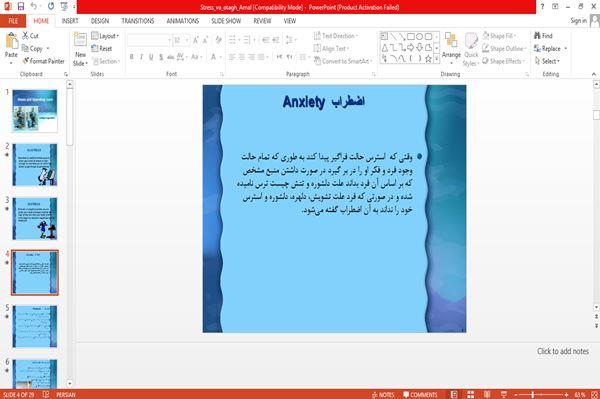Switch to the INSERT tab
600x399 pixels.
coord(70,21)
